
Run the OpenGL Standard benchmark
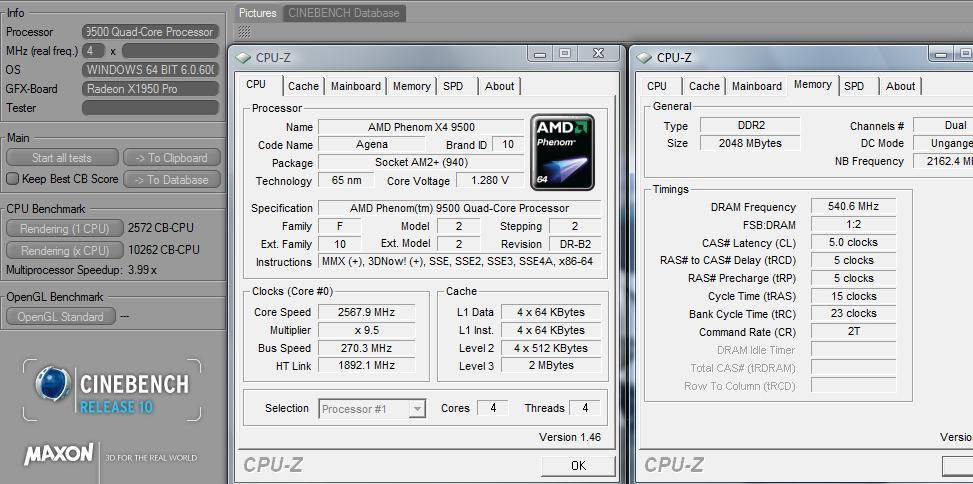tap(60, 316)
